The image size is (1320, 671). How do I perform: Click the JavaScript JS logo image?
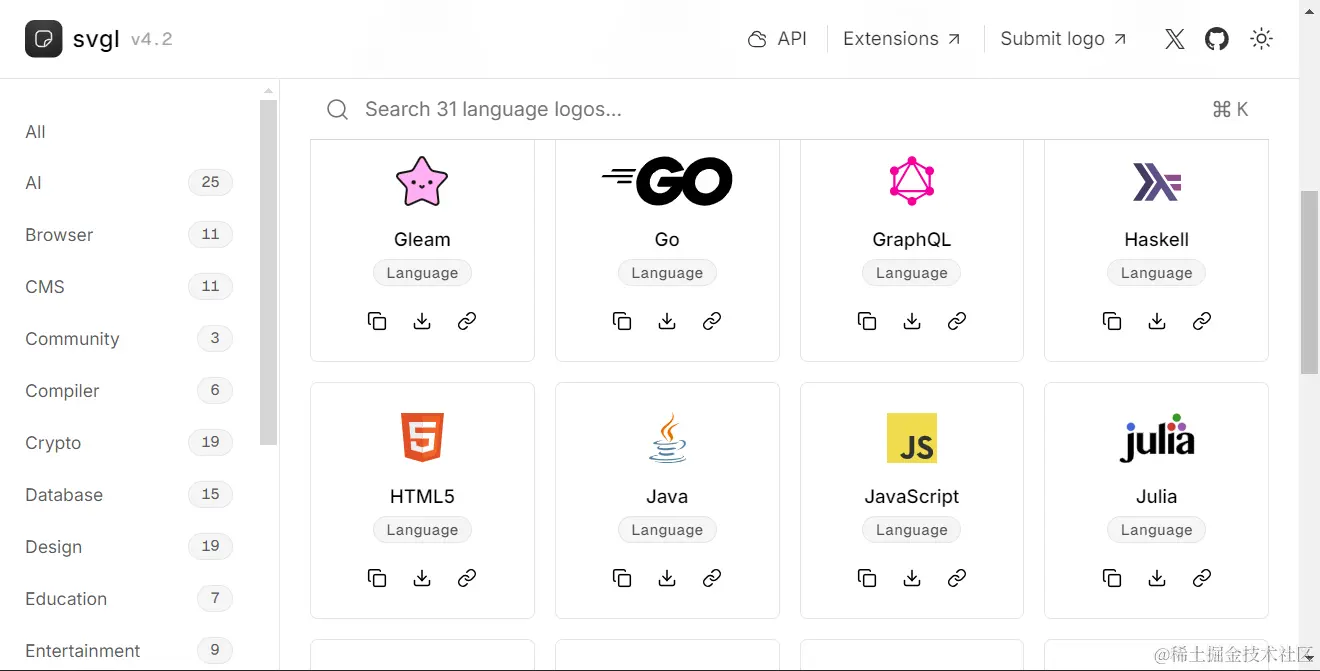[x=912, y=438]
